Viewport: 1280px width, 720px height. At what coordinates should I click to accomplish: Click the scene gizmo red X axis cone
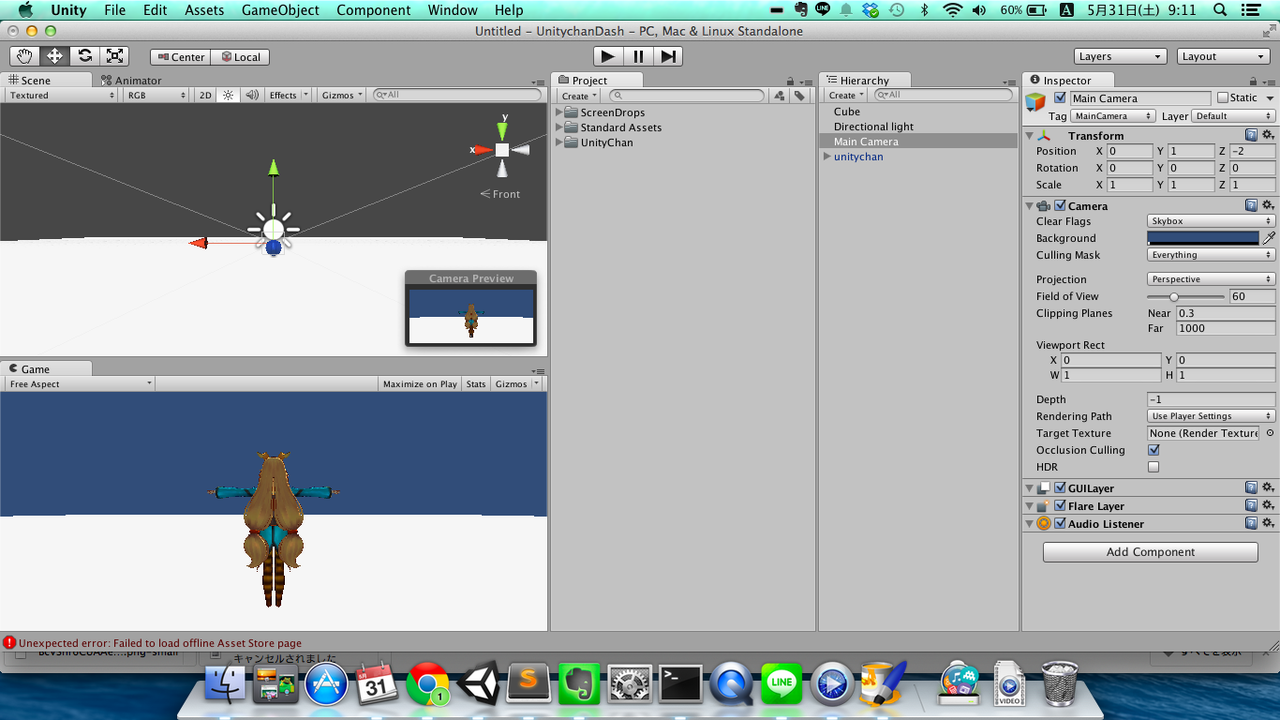click(483, 150)
